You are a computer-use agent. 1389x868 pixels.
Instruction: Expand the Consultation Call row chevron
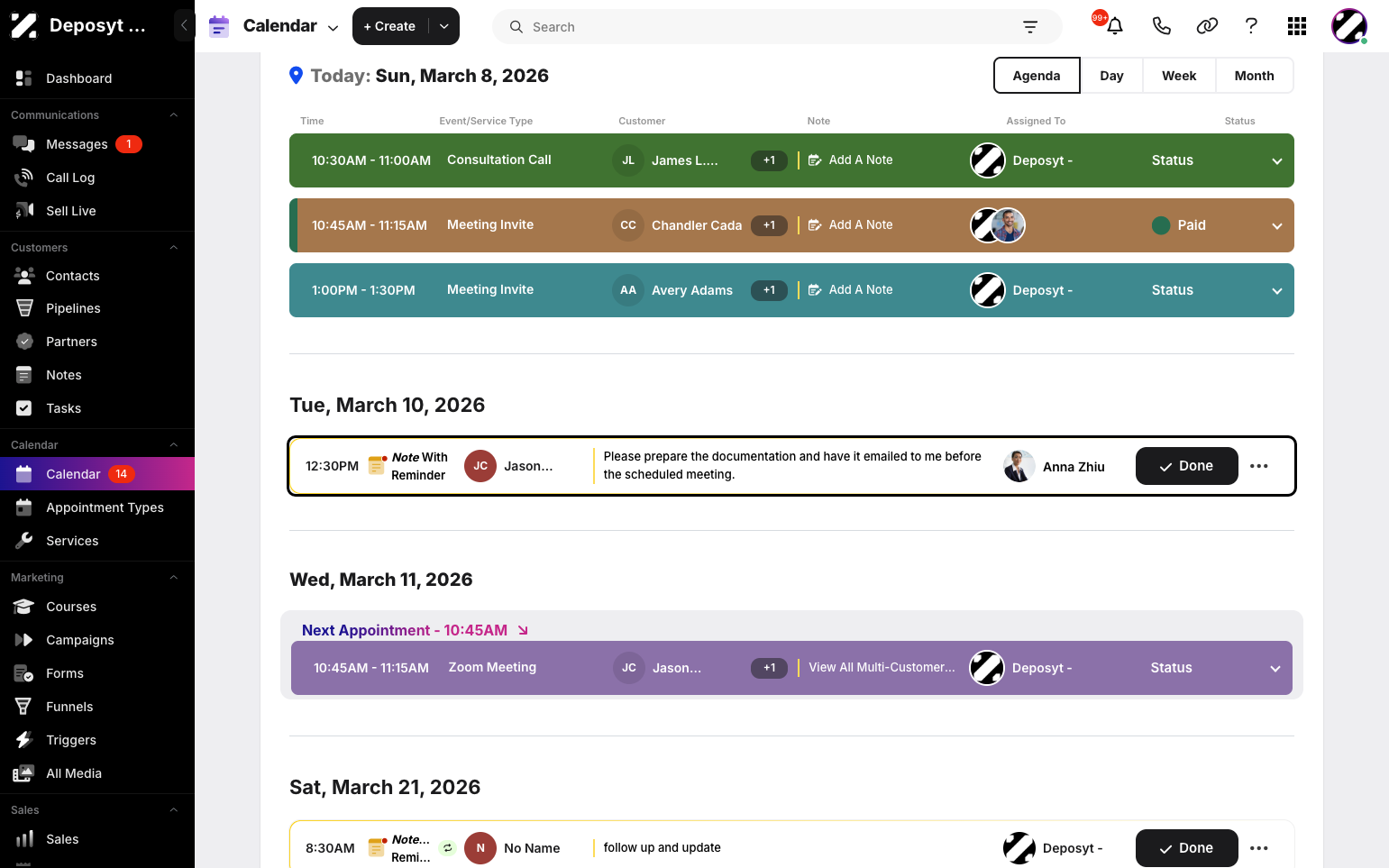pos(1276,161)
